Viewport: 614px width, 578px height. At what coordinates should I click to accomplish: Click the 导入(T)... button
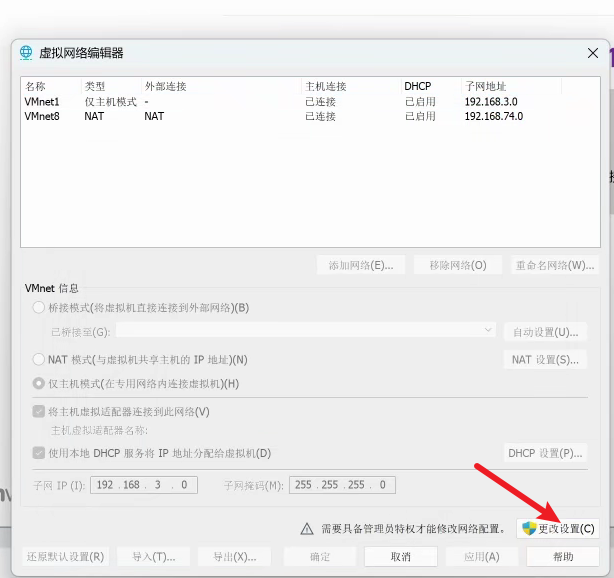point(154,556)
